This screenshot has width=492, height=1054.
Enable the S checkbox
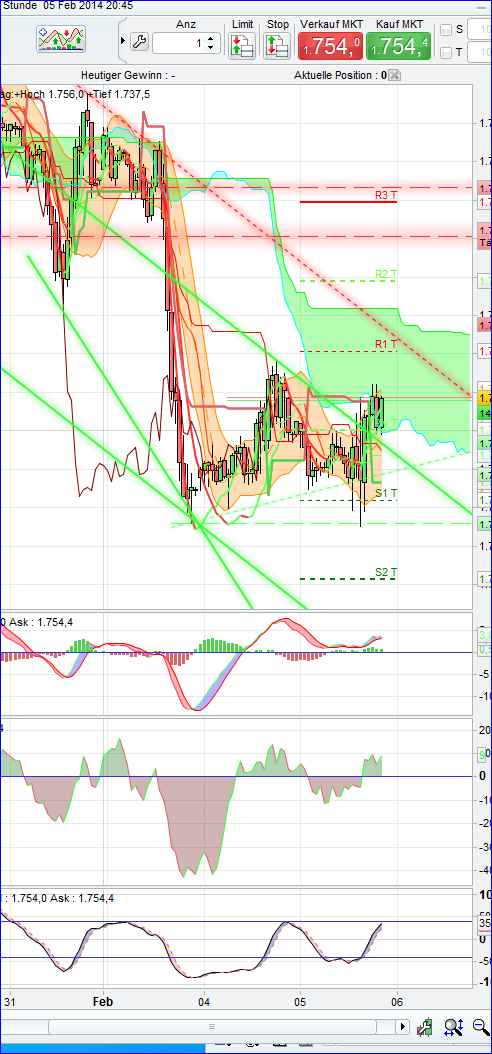[446, 30]
